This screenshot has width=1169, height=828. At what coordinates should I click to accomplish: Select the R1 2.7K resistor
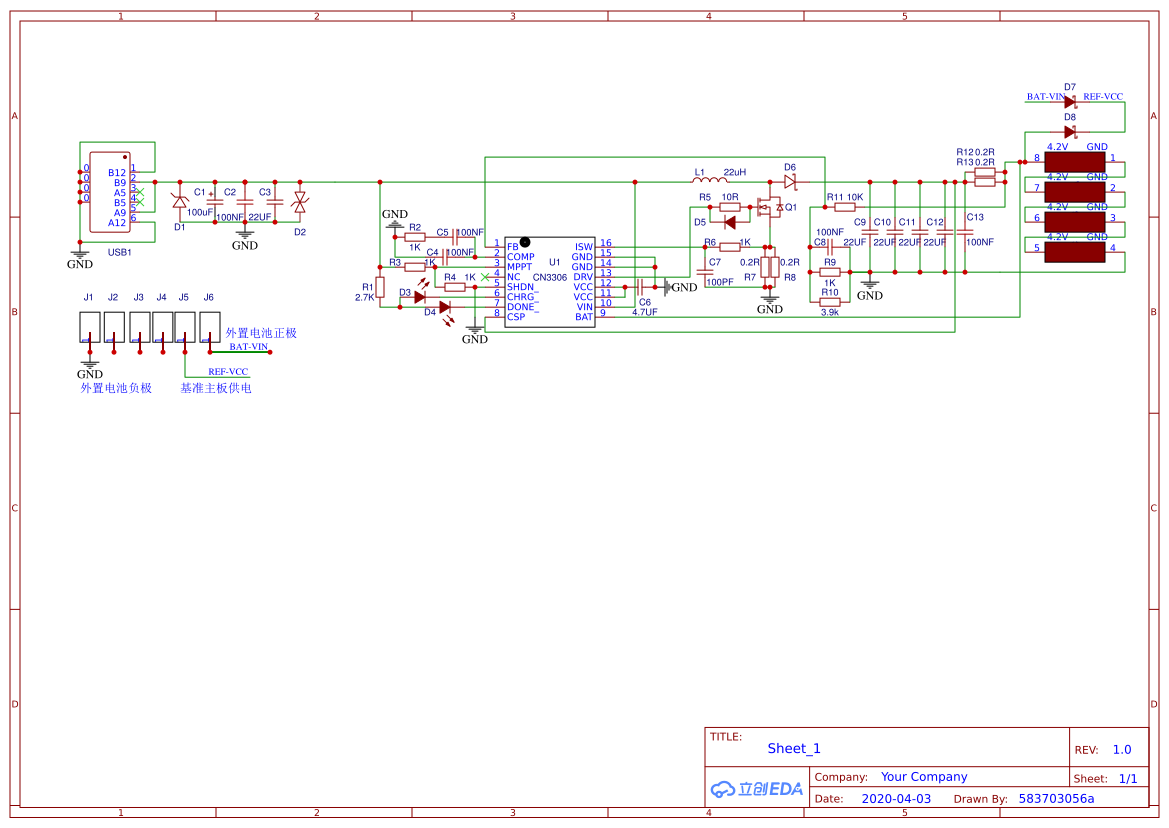click(x=380, y=291)
